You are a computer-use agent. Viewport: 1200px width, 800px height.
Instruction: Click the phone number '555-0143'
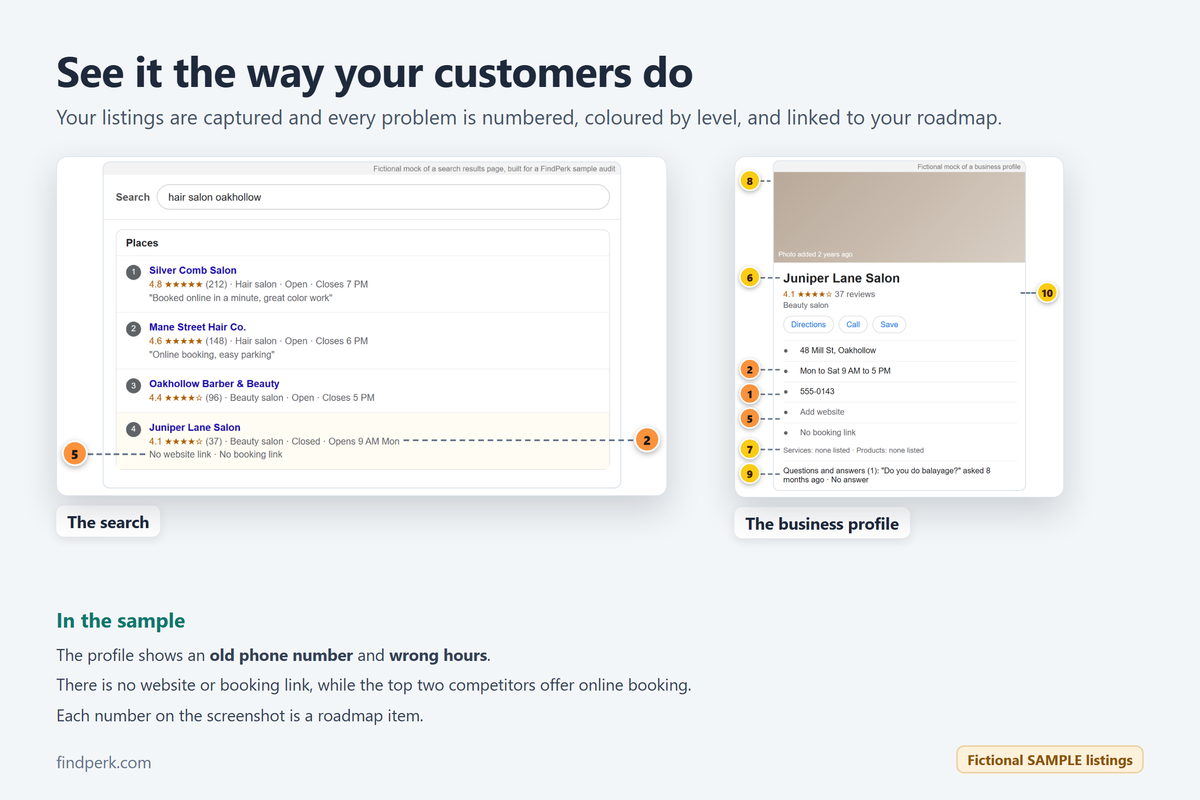[x=817, y=392]
